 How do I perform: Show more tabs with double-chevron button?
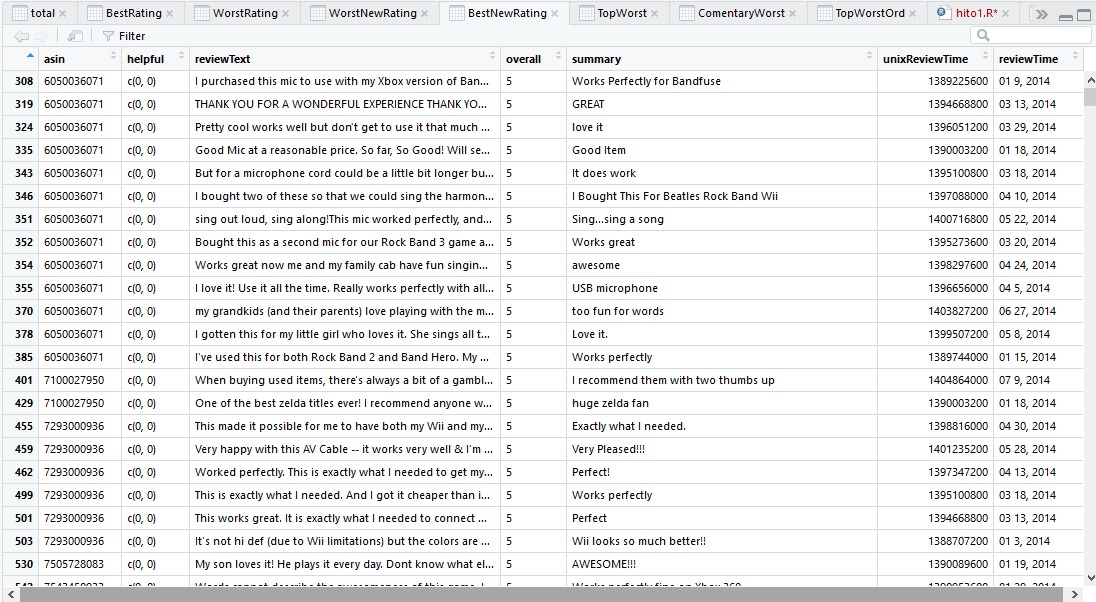tap(1042, 14)
